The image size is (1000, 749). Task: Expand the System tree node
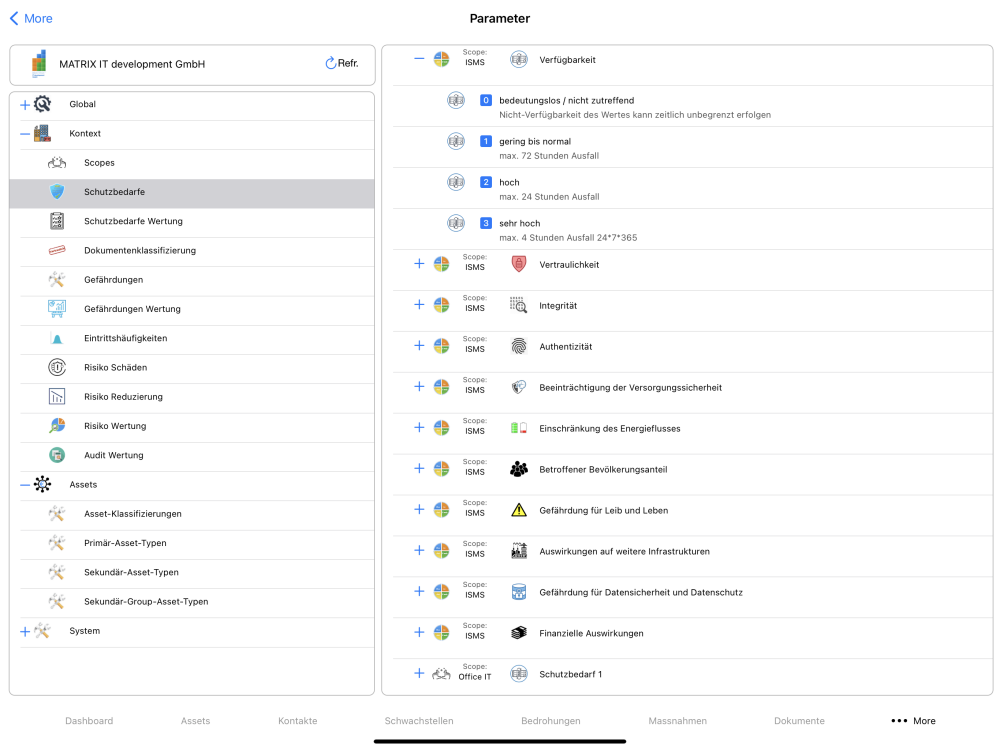(25, 632)
